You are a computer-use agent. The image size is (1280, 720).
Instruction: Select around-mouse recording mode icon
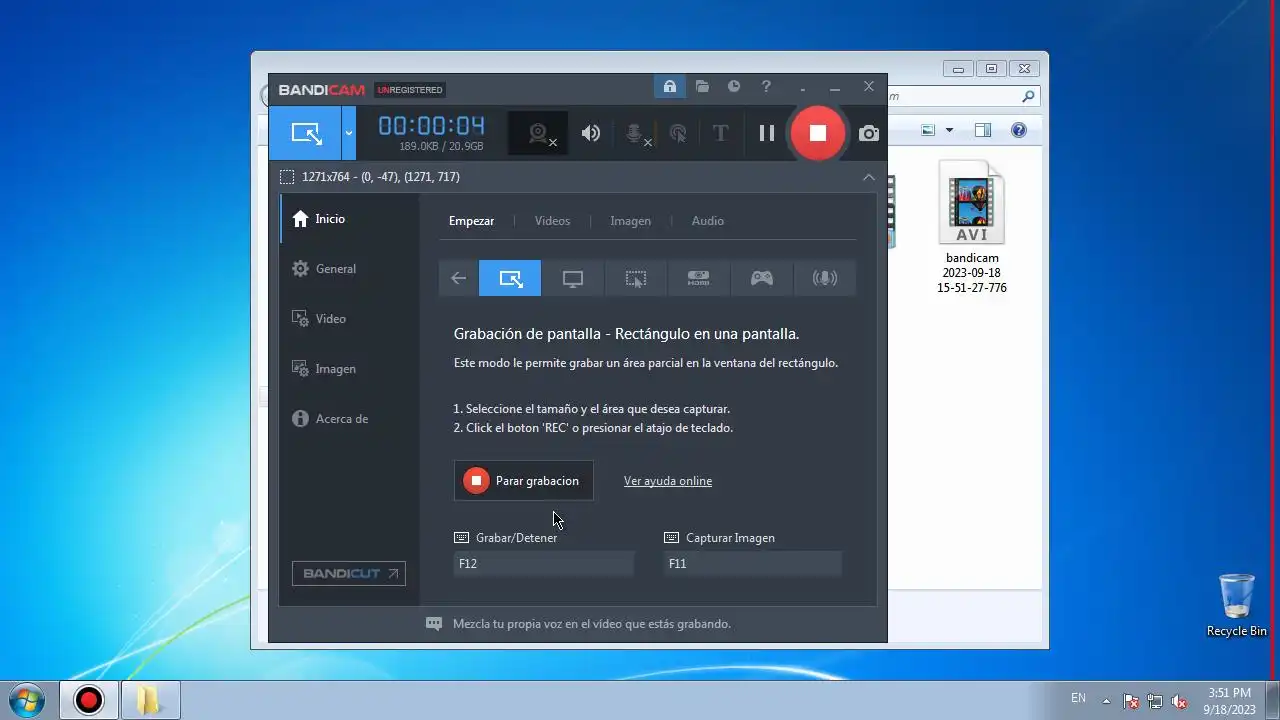[x=636, y=279]
